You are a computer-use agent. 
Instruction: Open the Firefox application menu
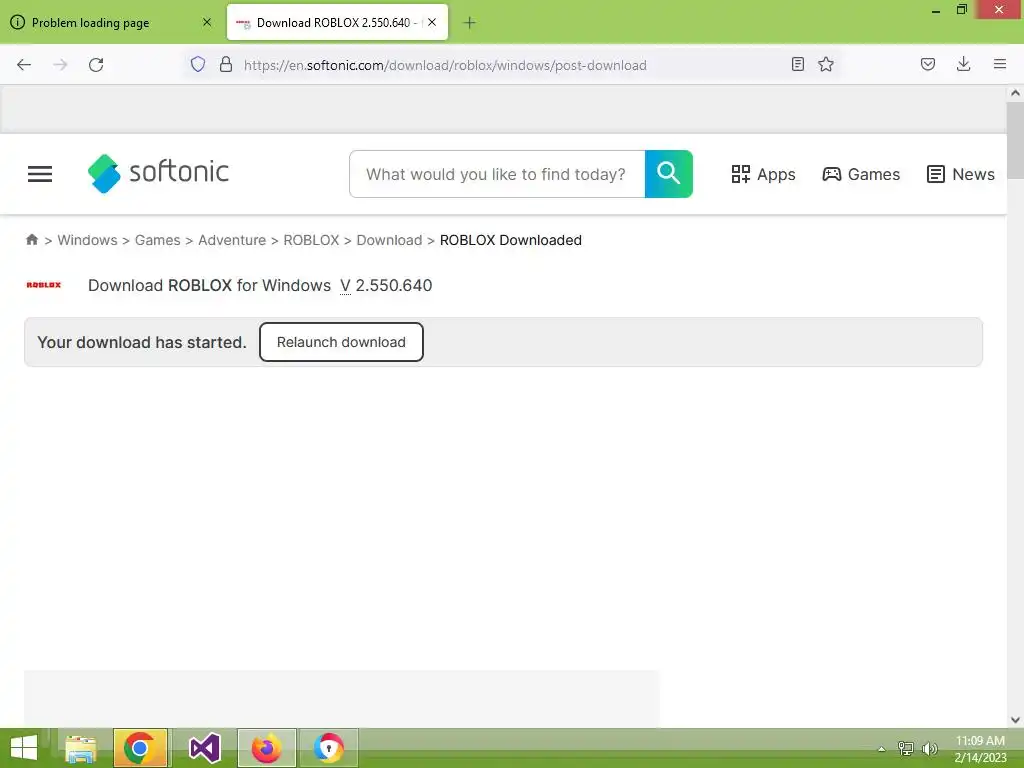tap(1000, 65)
